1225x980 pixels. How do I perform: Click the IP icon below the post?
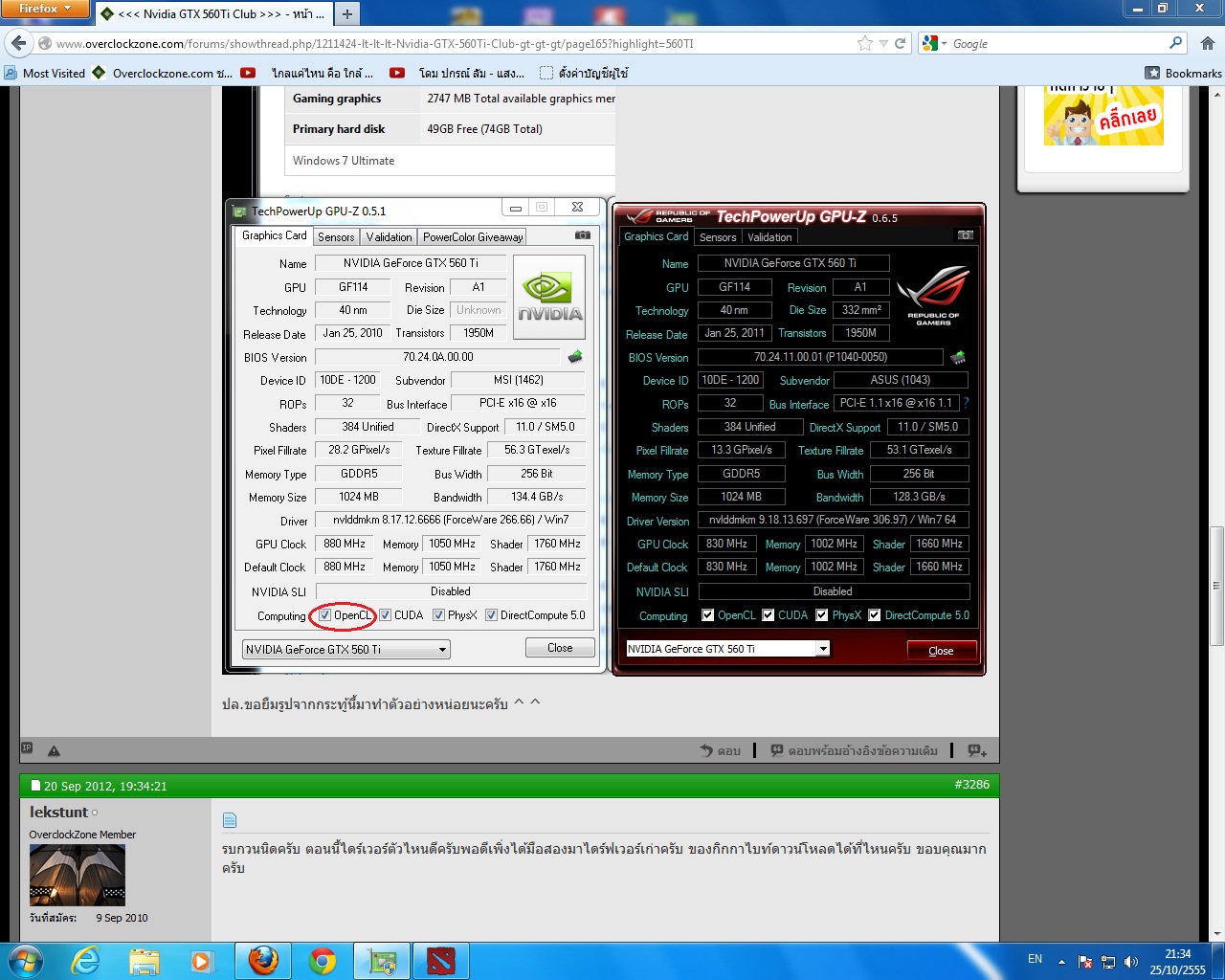(x=27, y=748)
